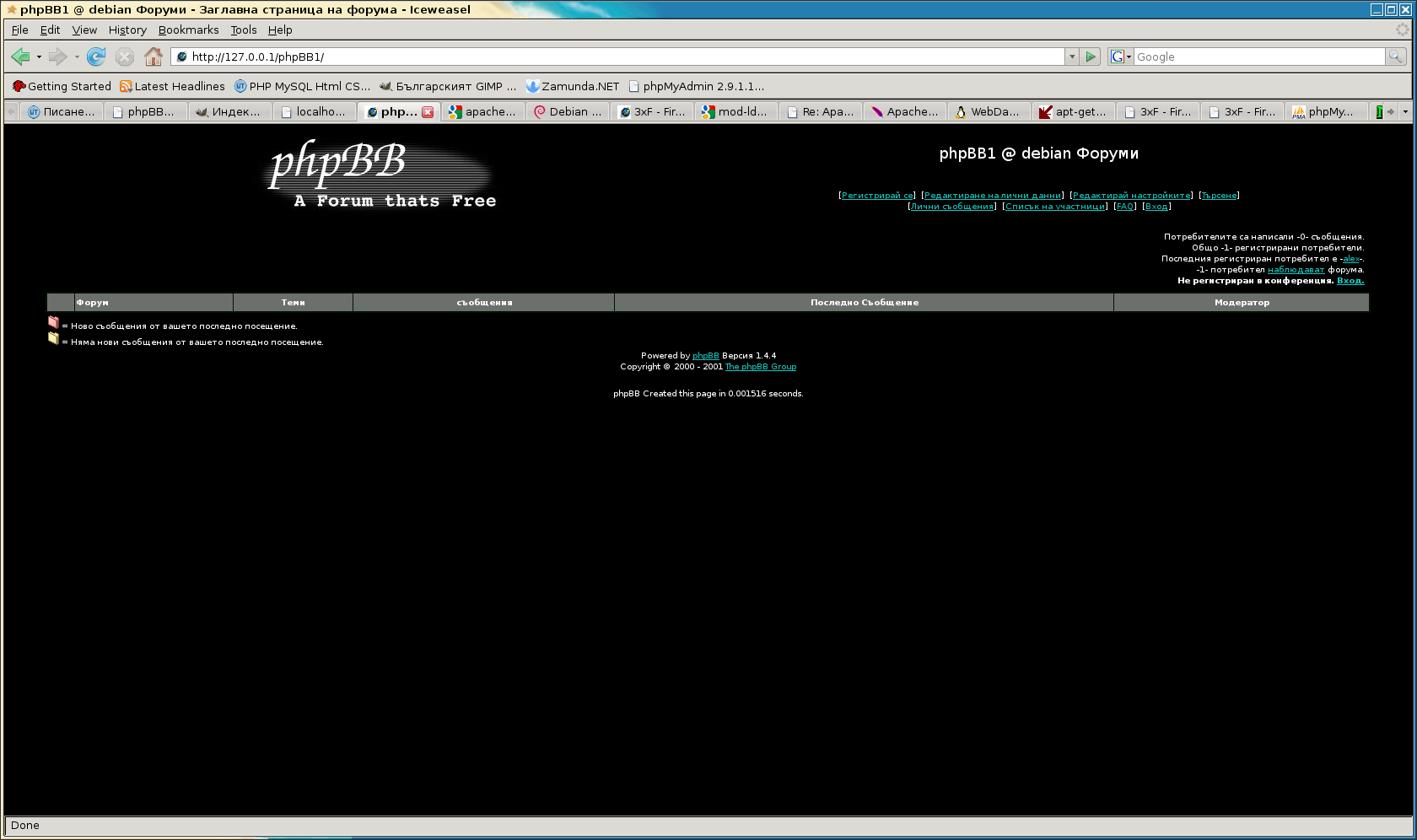This screenshot has width=1417, height=840.
Task: Click the green Go arrow beside the address bar
Action: tap(1091, 57)
